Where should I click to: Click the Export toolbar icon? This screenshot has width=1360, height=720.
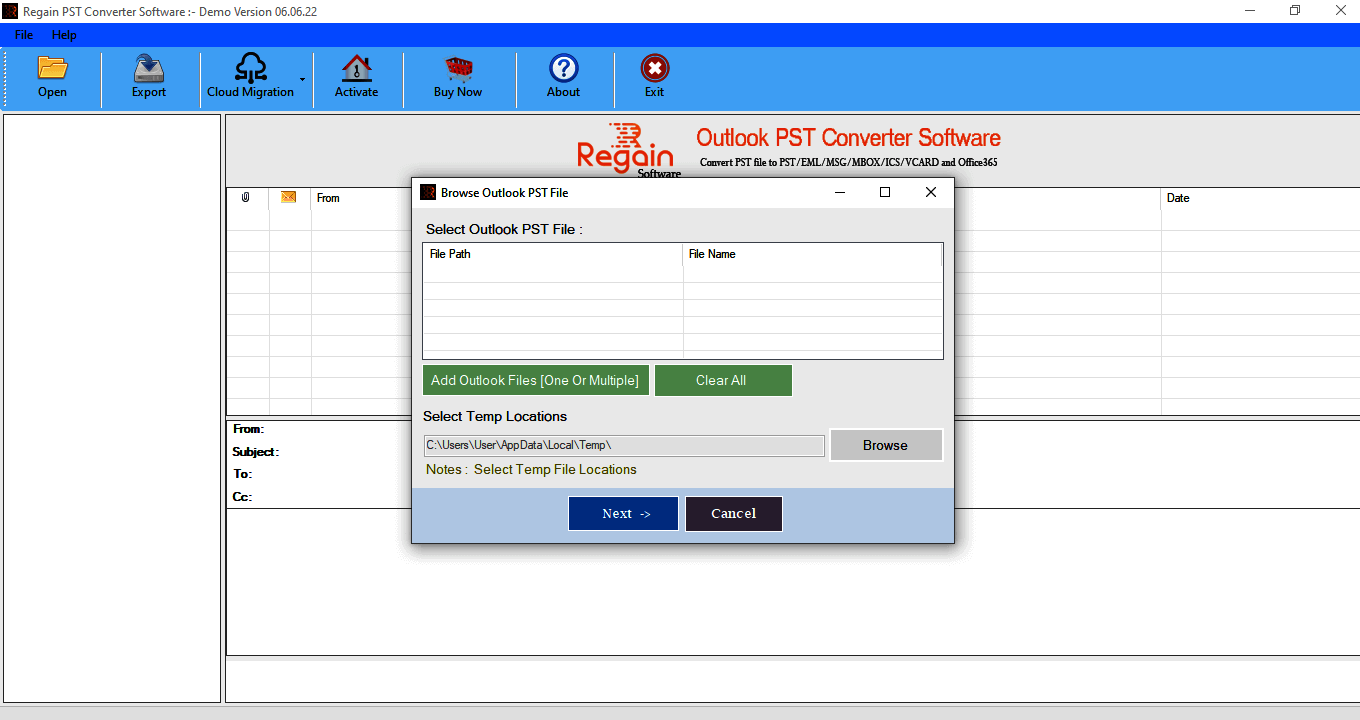(149, 77)
